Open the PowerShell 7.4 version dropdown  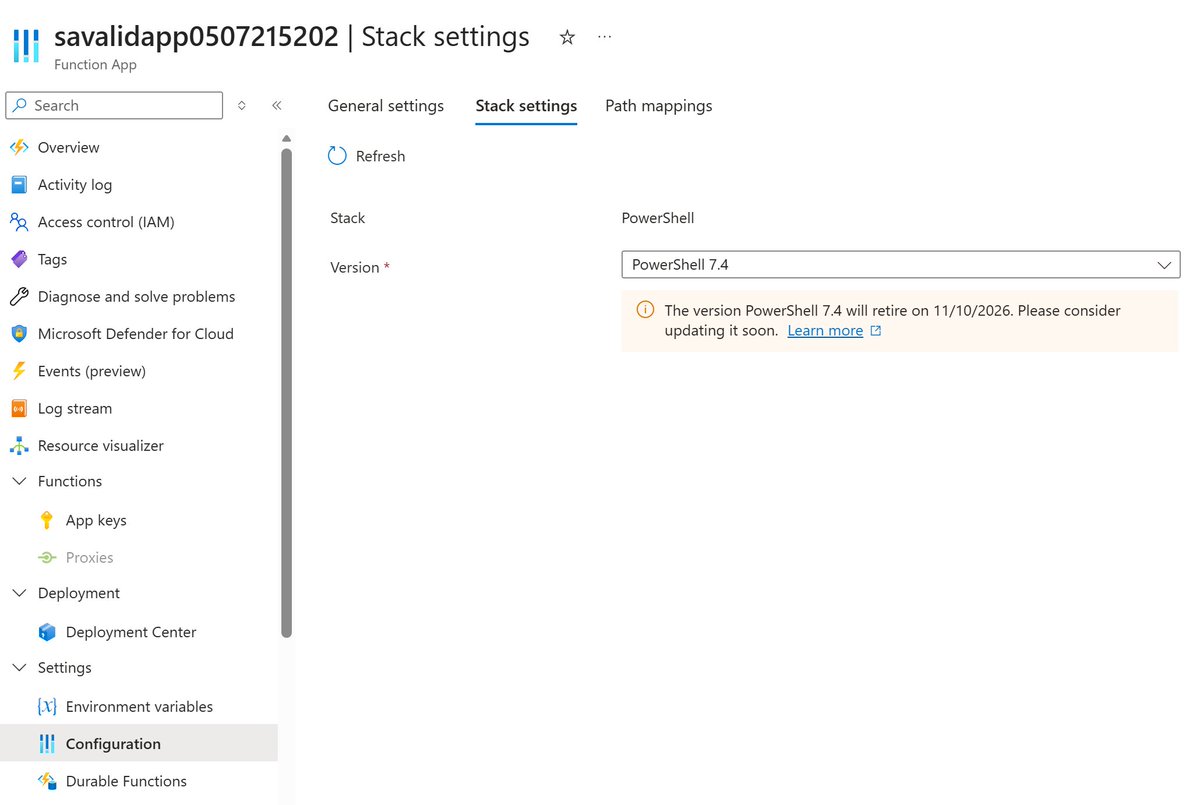[901, 265]
